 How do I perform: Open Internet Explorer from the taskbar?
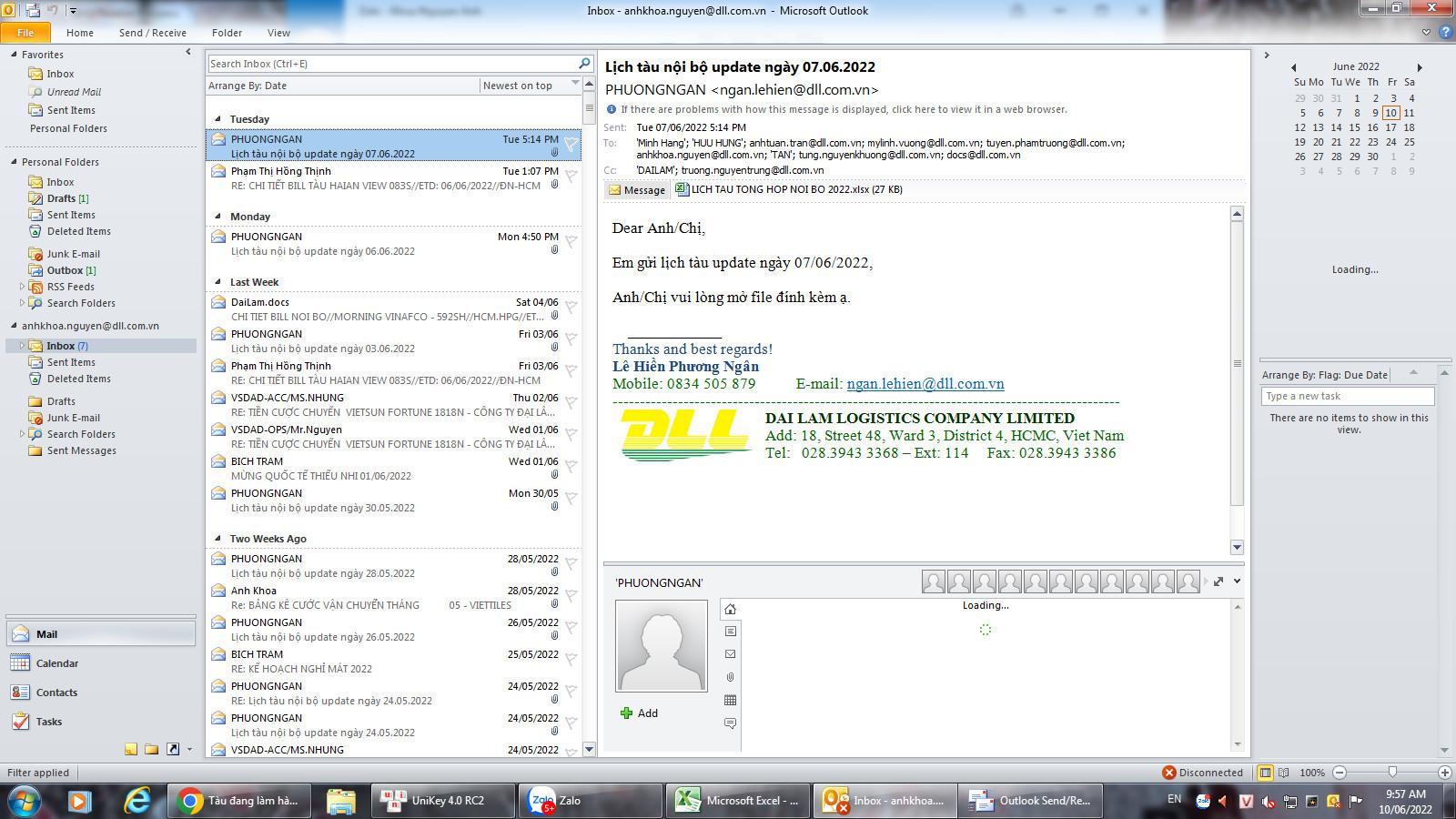coord(137,801)
